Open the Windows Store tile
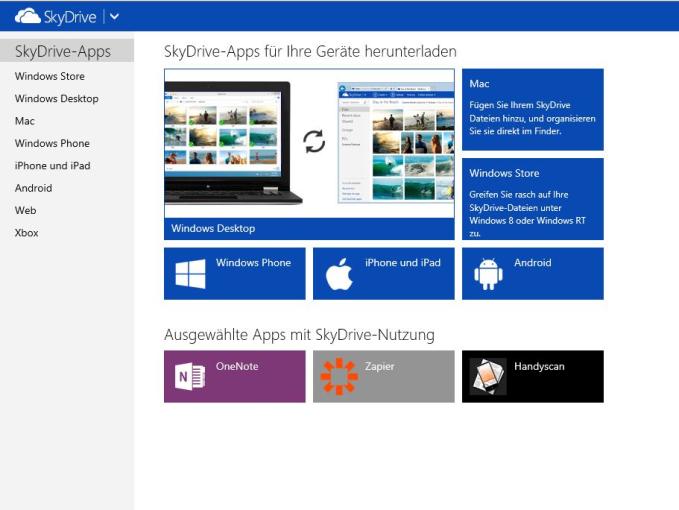Image resolution: width=679 pixels, height=510 pixels. click(533, 199)
